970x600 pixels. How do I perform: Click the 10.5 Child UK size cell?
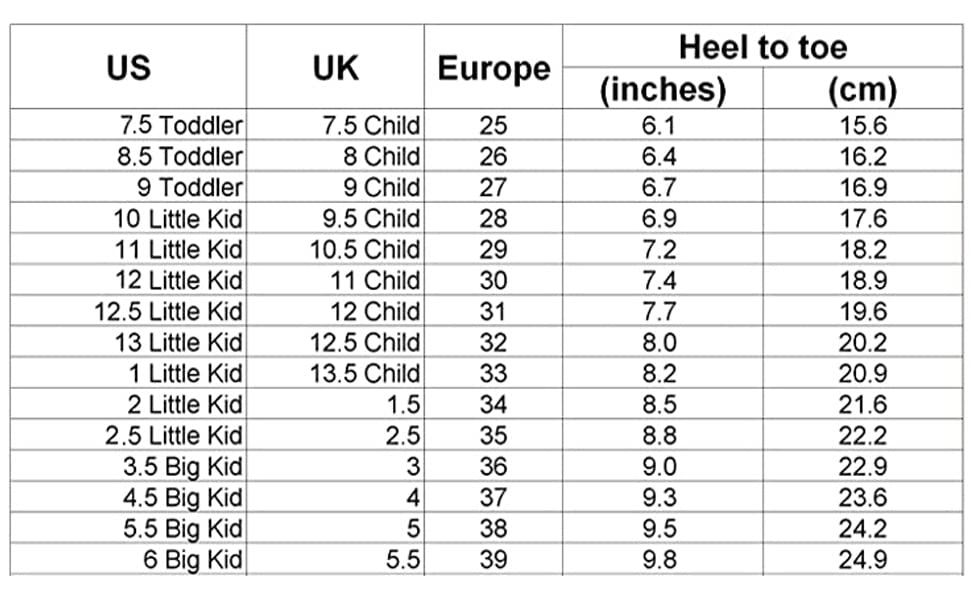(x=365, y=250)
